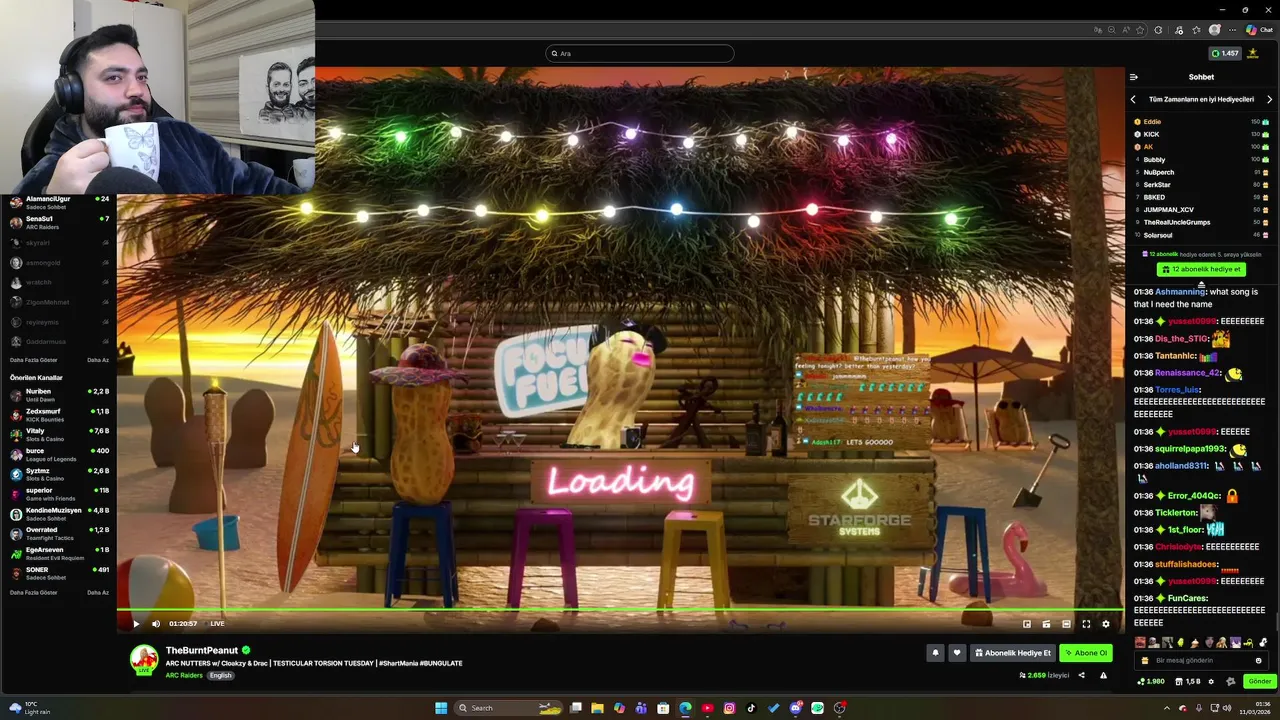Mute the stream volume speaker icon

coord(156,624)
